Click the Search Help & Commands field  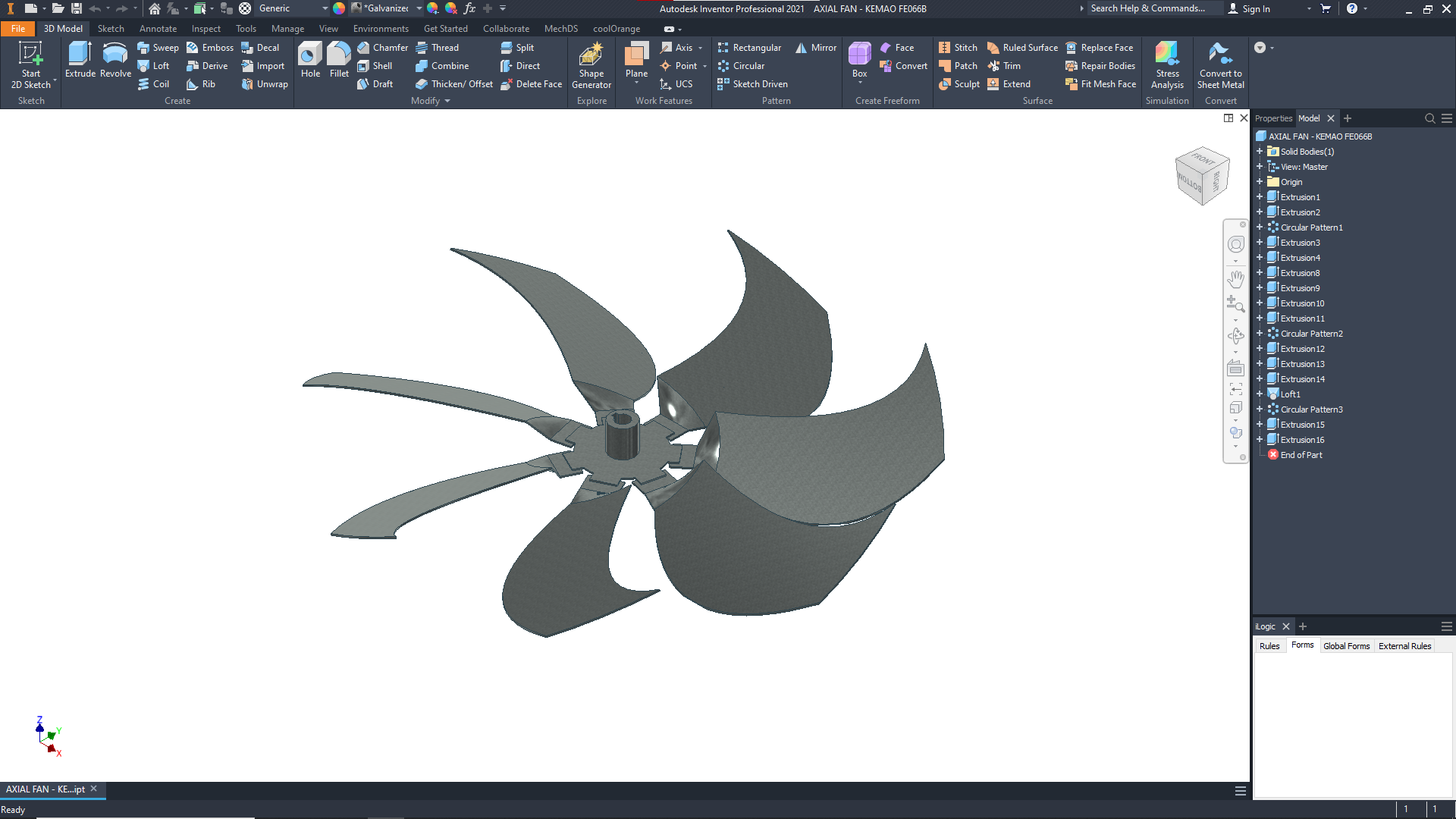coord(1154,8)
